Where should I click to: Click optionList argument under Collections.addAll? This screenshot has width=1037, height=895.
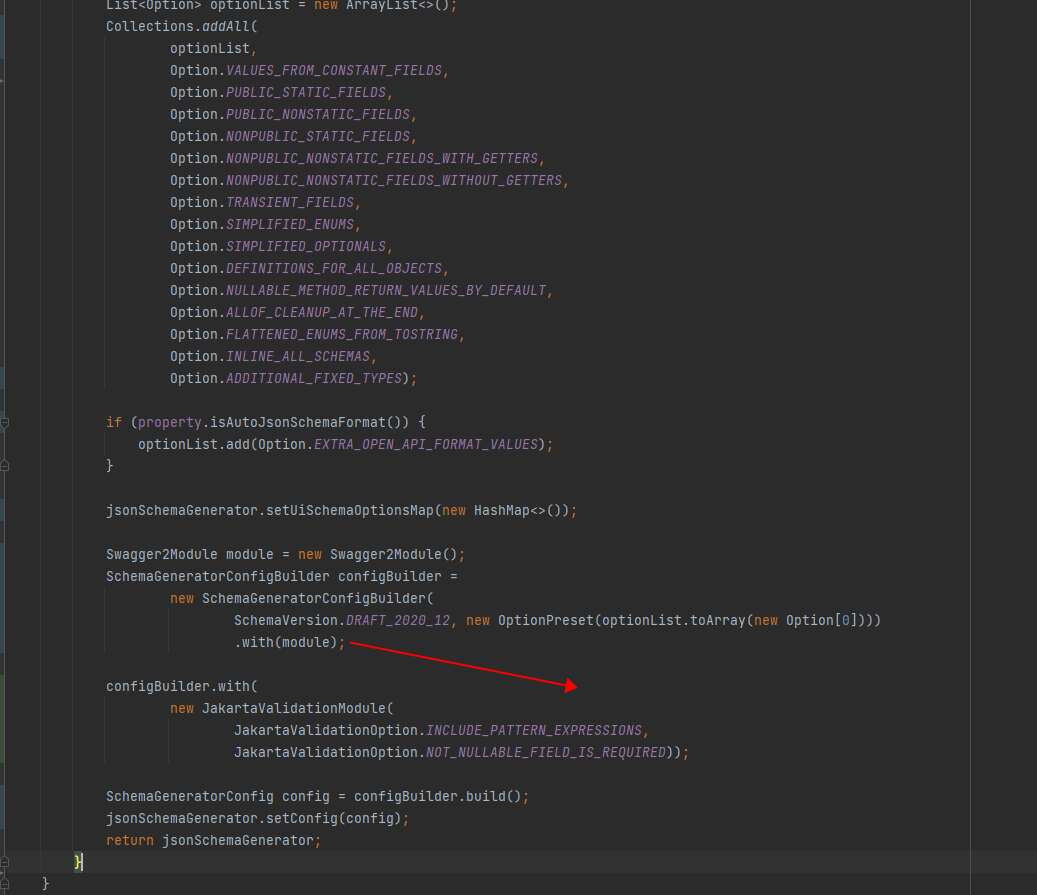pos(210,48)
